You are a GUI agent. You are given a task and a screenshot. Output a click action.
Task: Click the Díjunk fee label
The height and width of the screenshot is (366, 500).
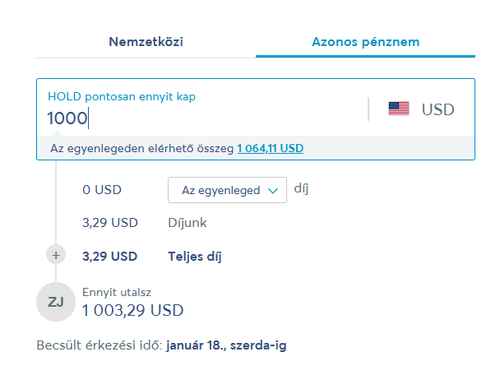click(x=187, y=223)
